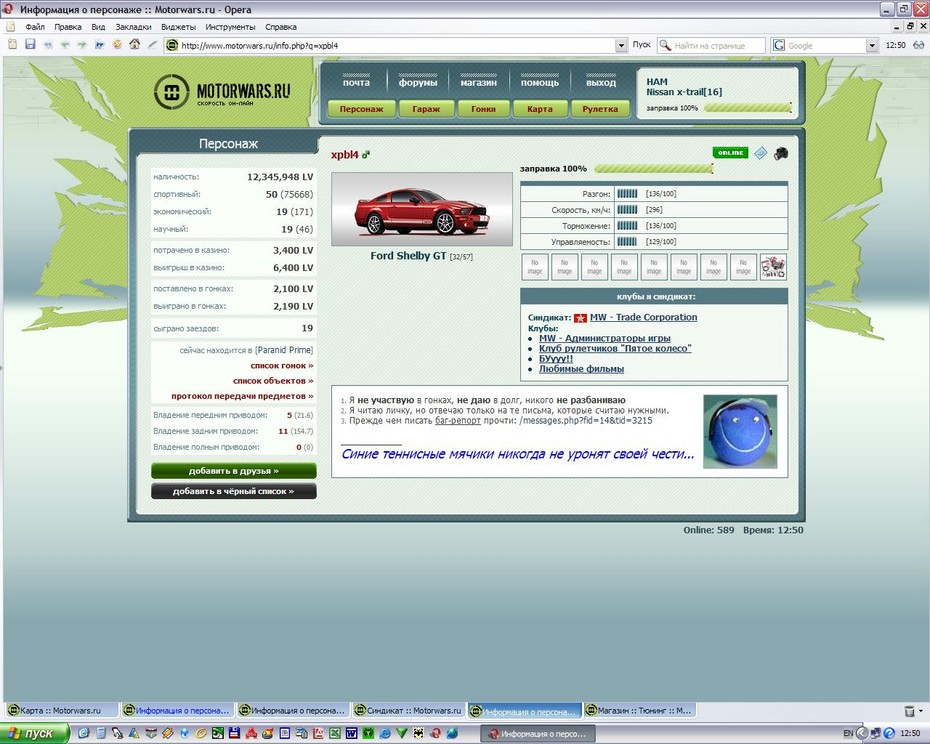The image size is (930, 744).
Task: Click the black camera icon on xpbl4's profile
Action: point(781,154)
